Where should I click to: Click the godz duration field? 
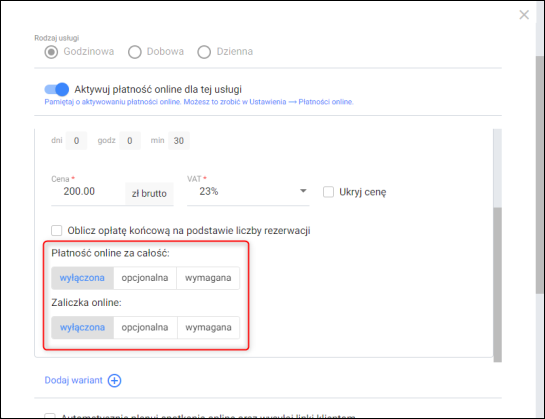click(x=130, y=140)
